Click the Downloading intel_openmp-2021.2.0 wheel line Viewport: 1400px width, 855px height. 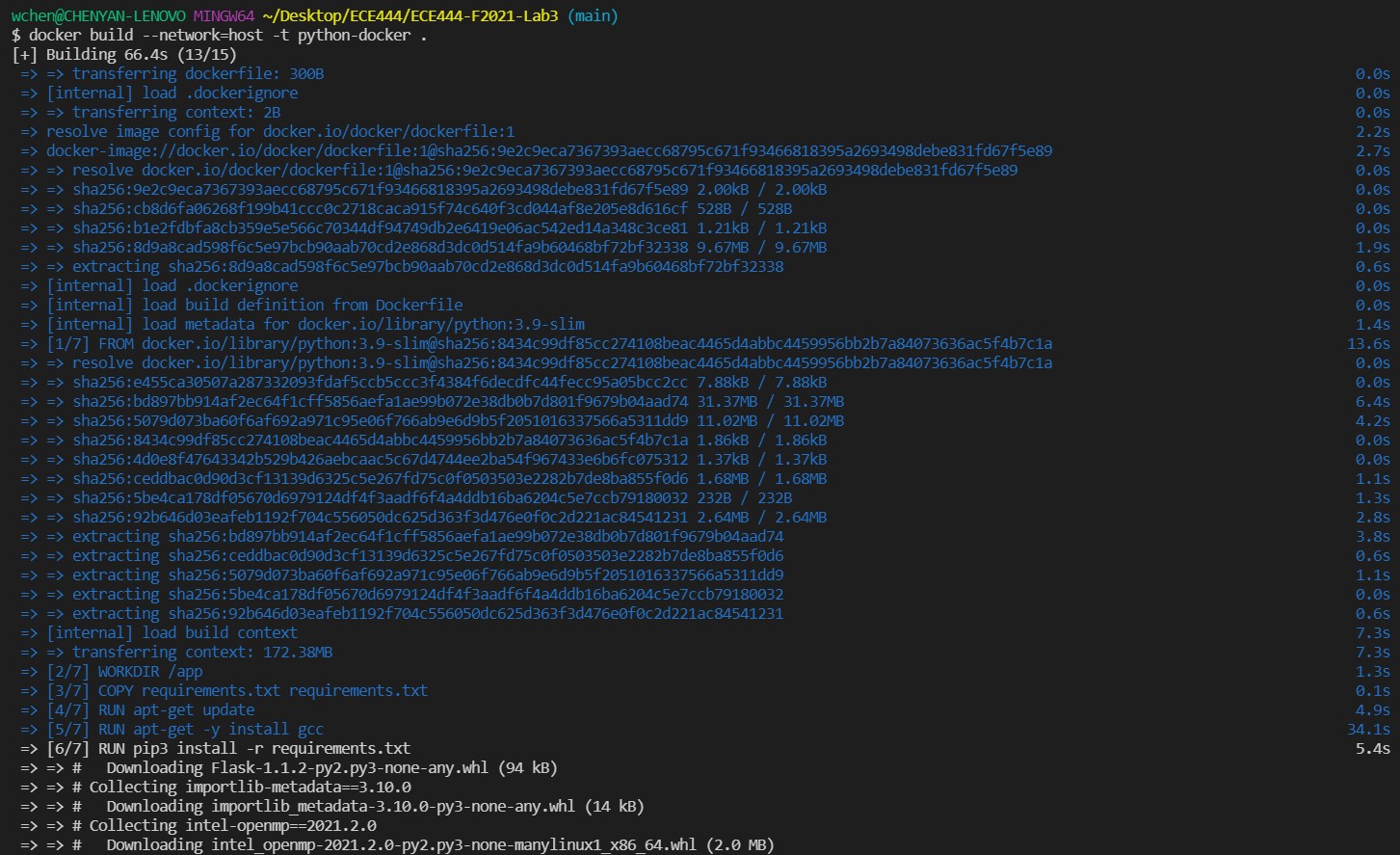(x=397, y=845)
